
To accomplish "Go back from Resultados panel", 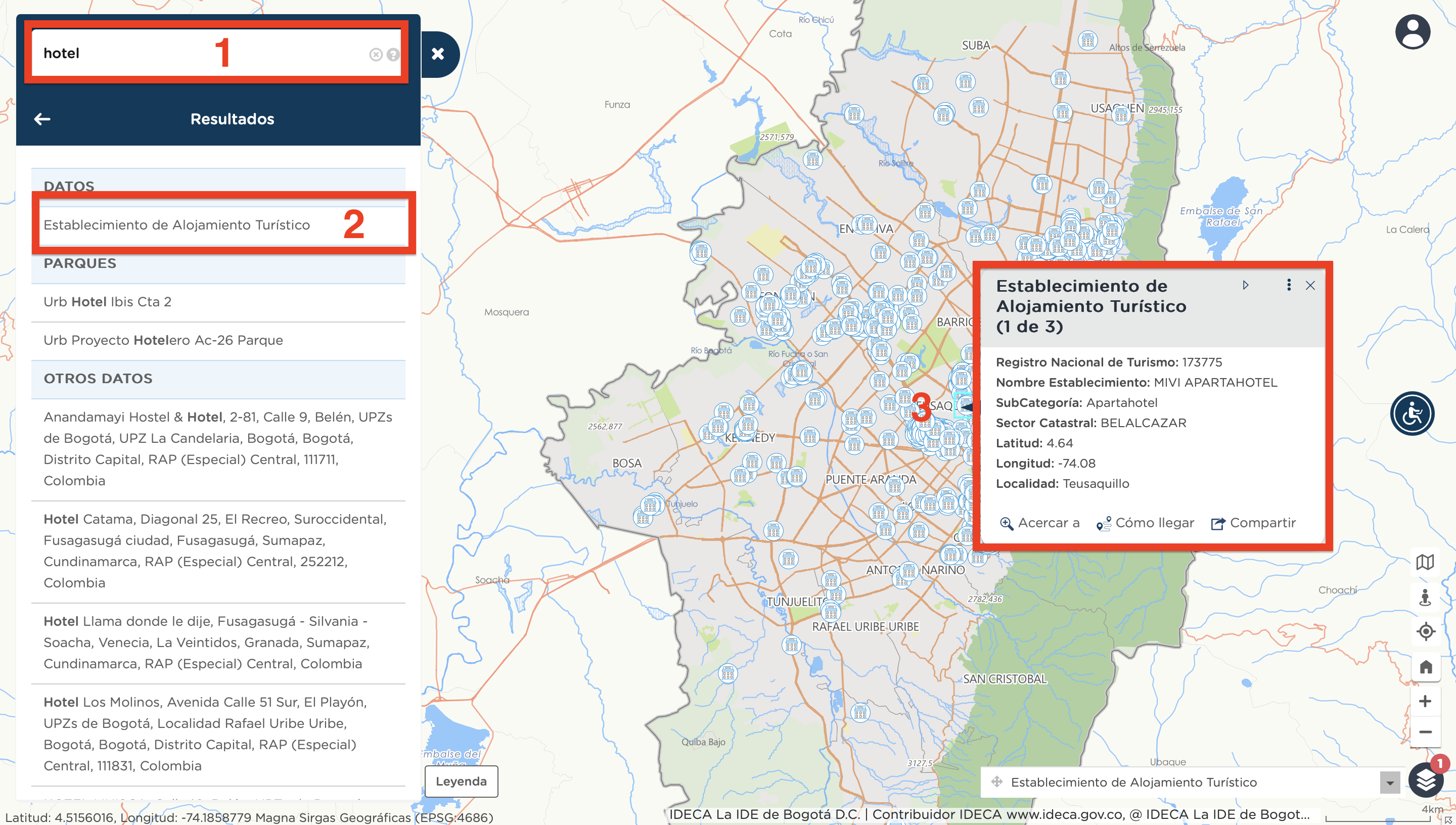I will tap(42, 119).
